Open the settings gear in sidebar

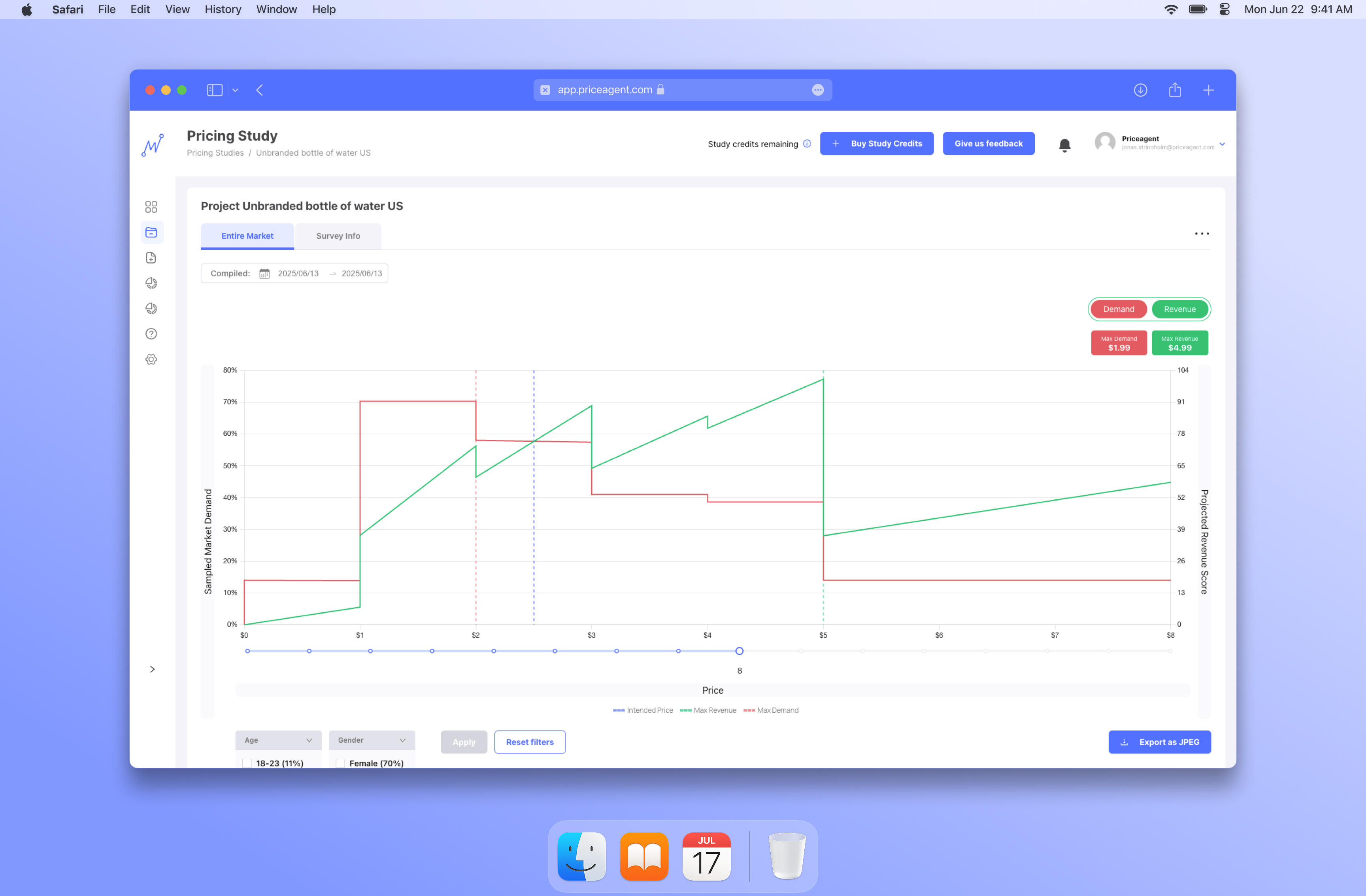[x=151, y=359]
